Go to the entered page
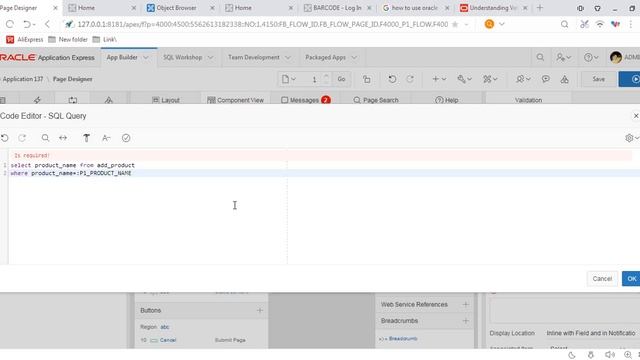 pos(341,79)
